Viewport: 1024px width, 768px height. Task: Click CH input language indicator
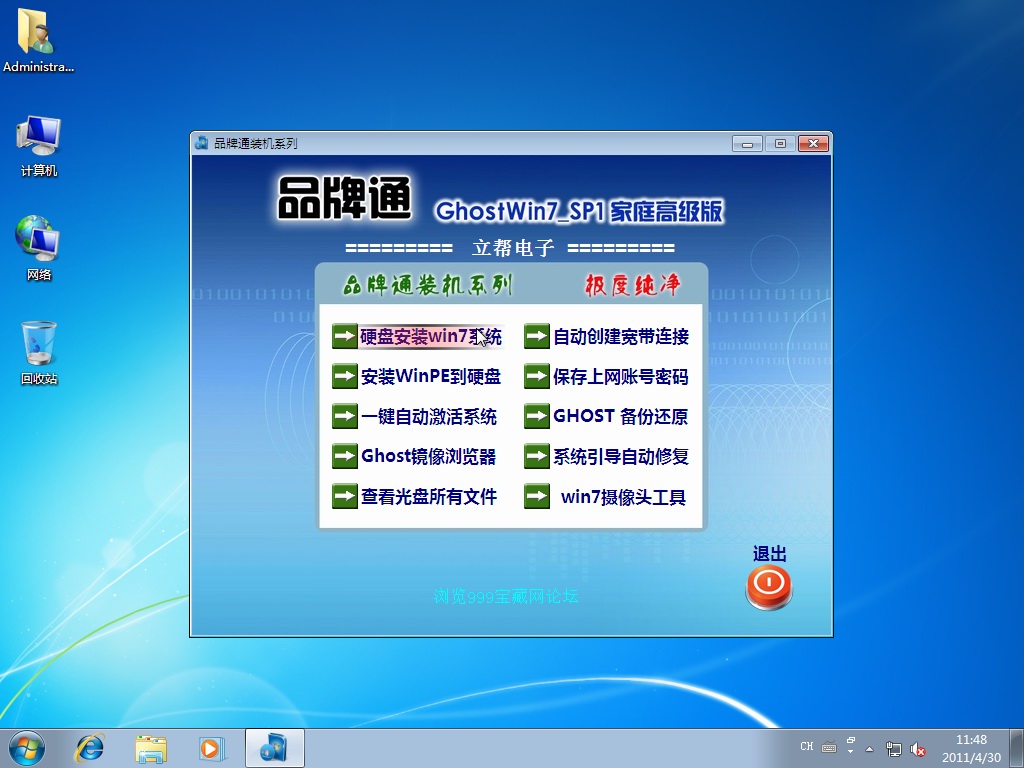point(807,746)
